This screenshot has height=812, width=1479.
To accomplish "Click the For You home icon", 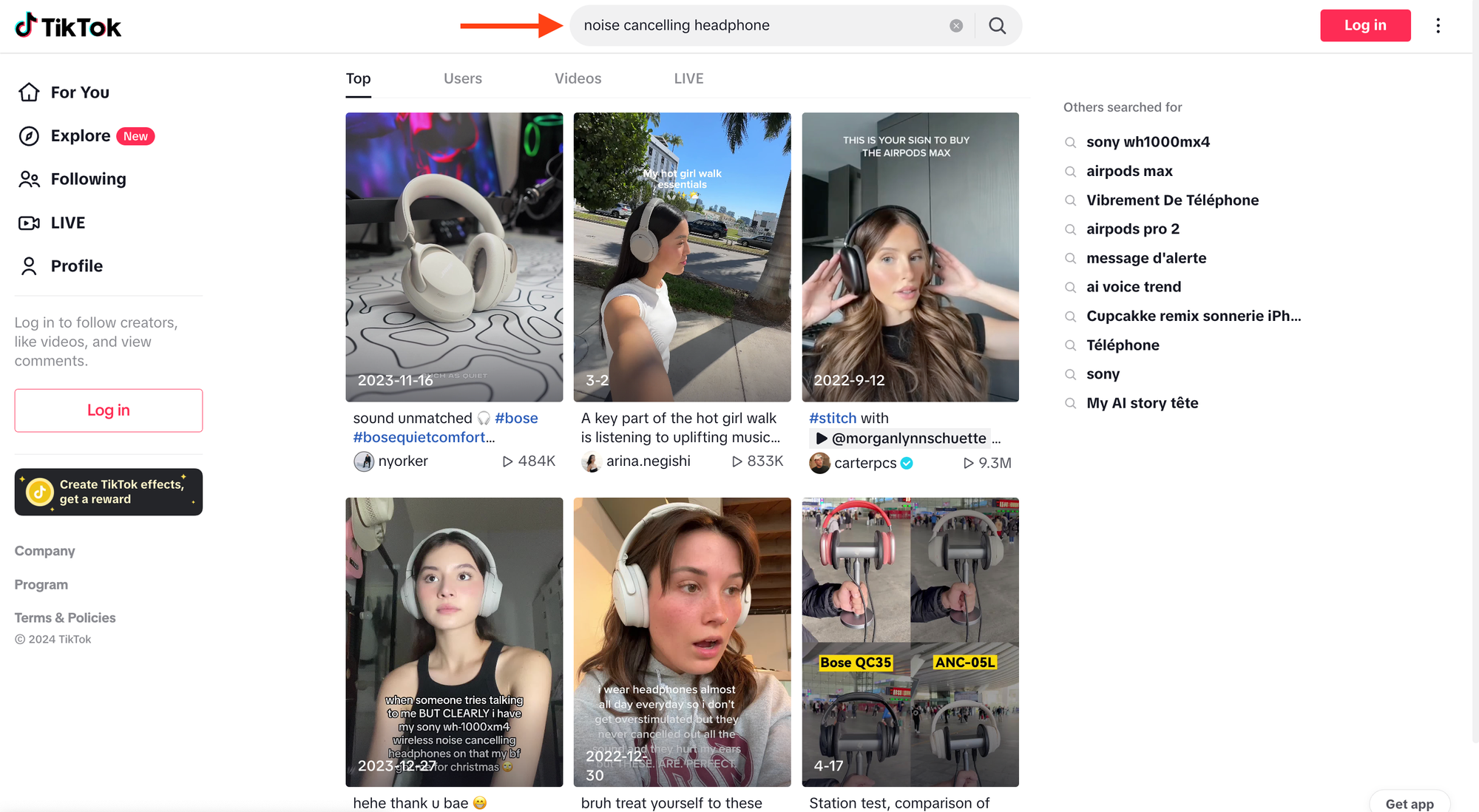I will (29, 92).
